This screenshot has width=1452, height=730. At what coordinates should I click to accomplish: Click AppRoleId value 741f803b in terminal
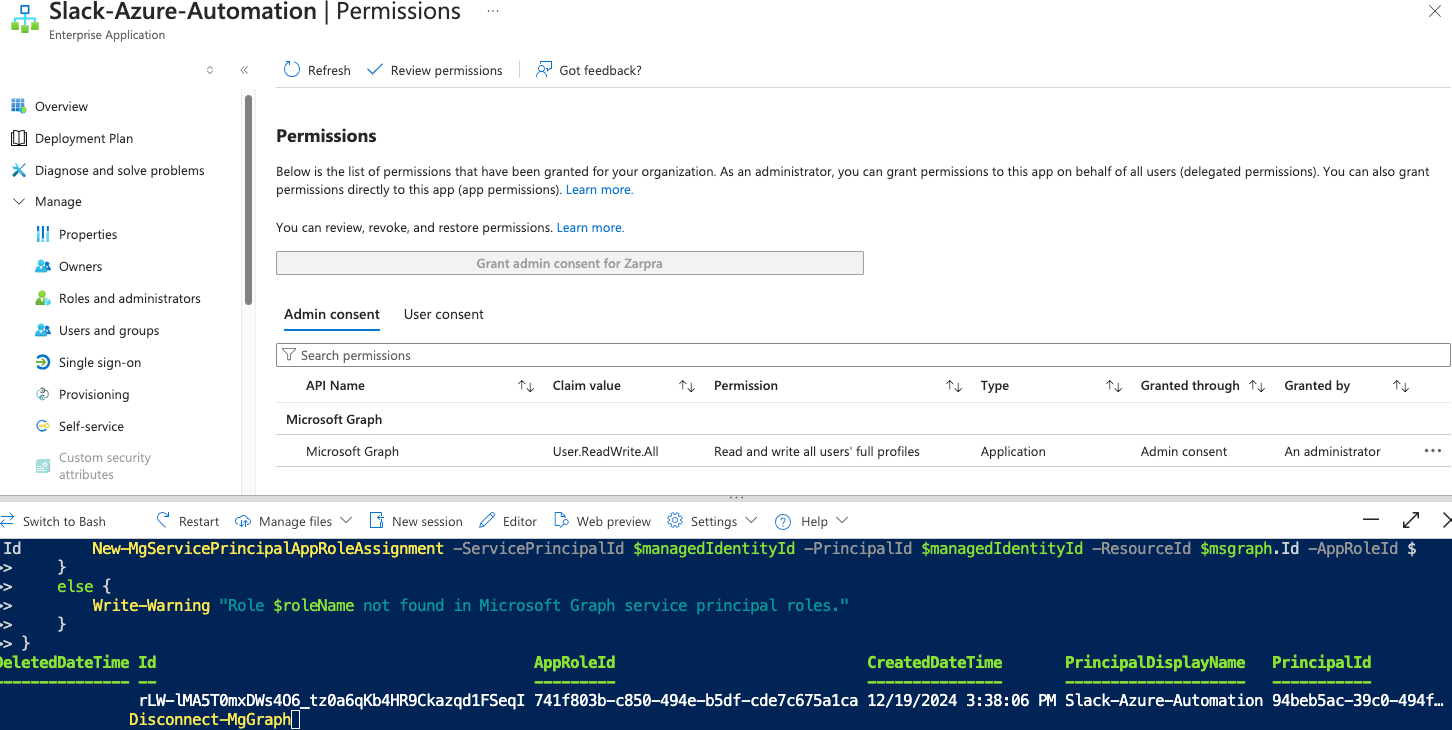point(696,700)
